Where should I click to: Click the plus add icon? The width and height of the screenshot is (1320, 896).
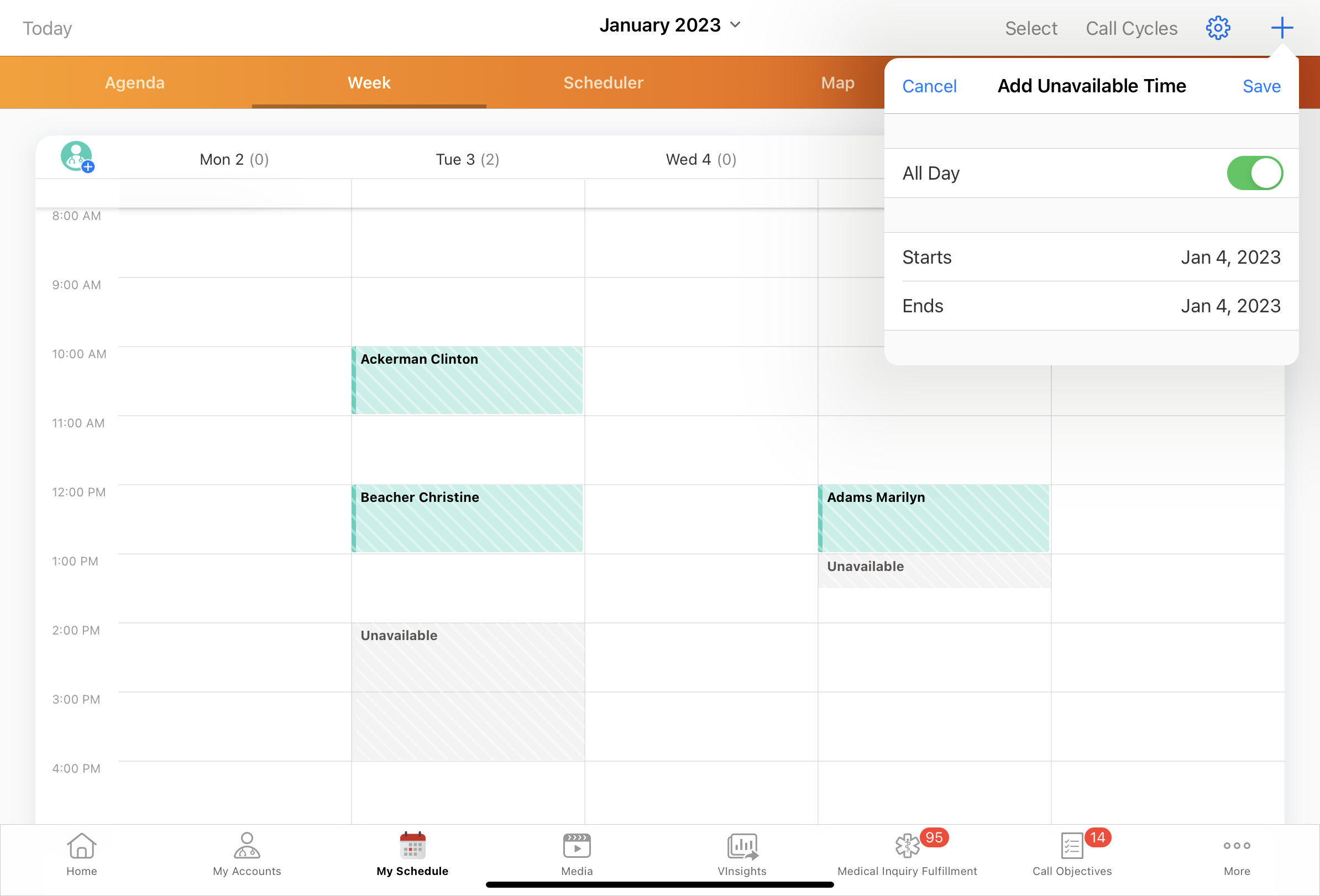[1281, 28]
